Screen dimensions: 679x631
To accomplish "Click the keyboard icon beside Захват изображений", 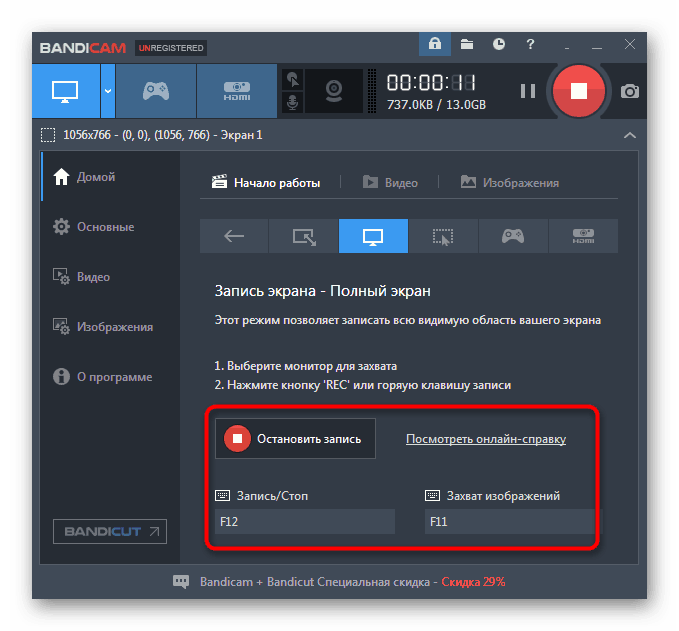I will click(x=432, y=495).
